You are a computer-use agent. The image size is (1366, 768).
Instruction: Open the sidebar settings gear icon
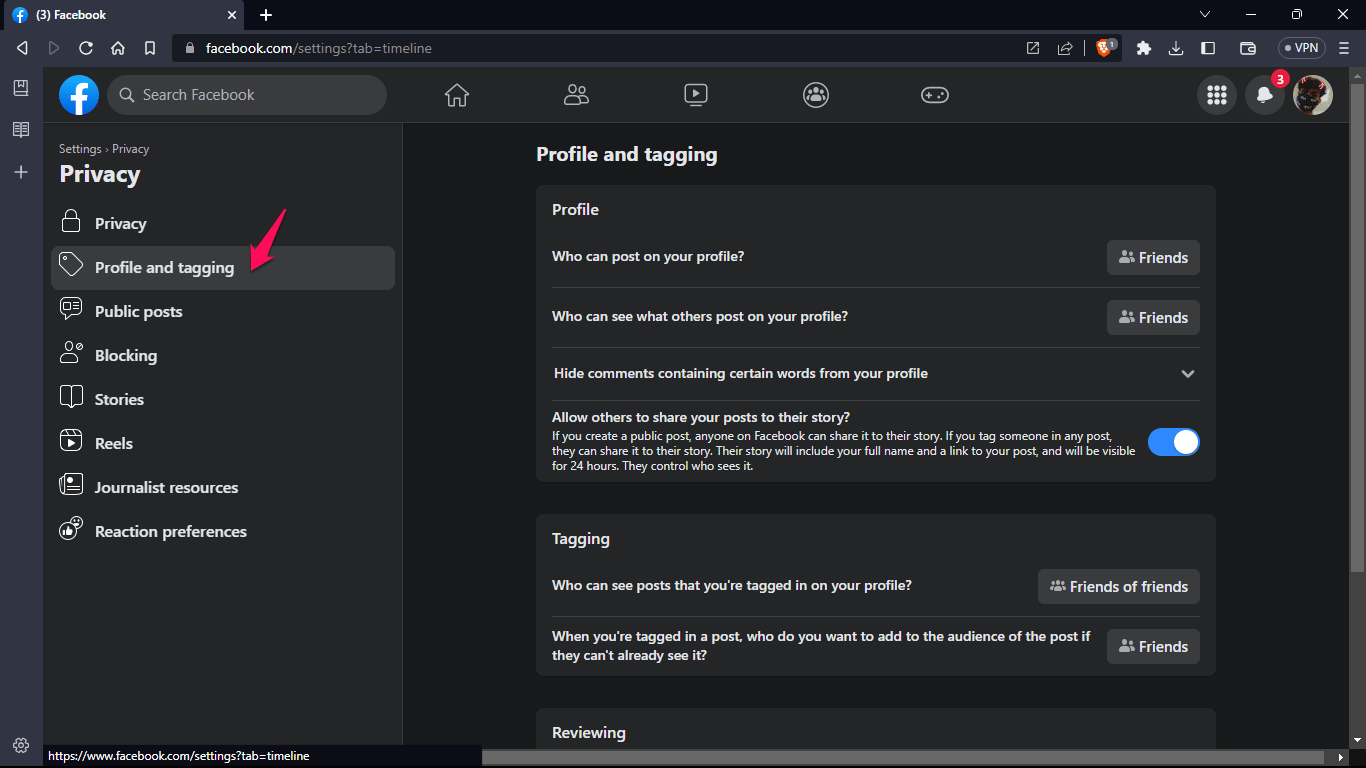(x=21, y=745)
